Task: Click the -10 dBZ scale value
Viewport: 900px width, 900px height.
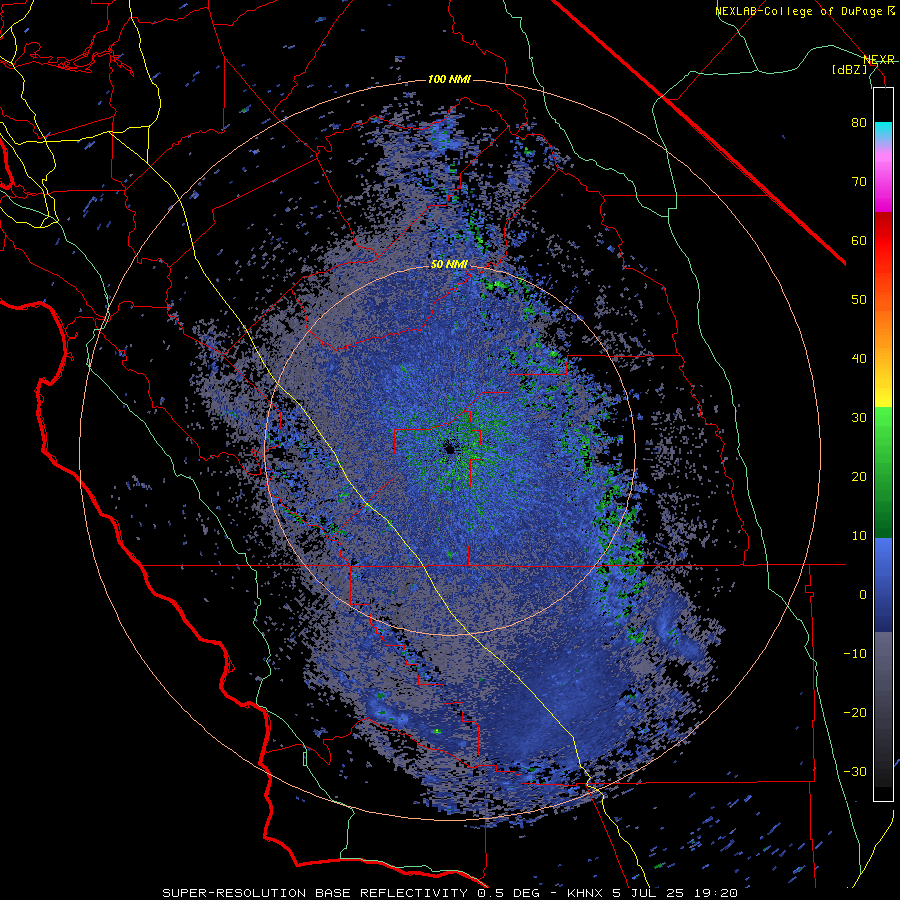Action: point(855,654)
